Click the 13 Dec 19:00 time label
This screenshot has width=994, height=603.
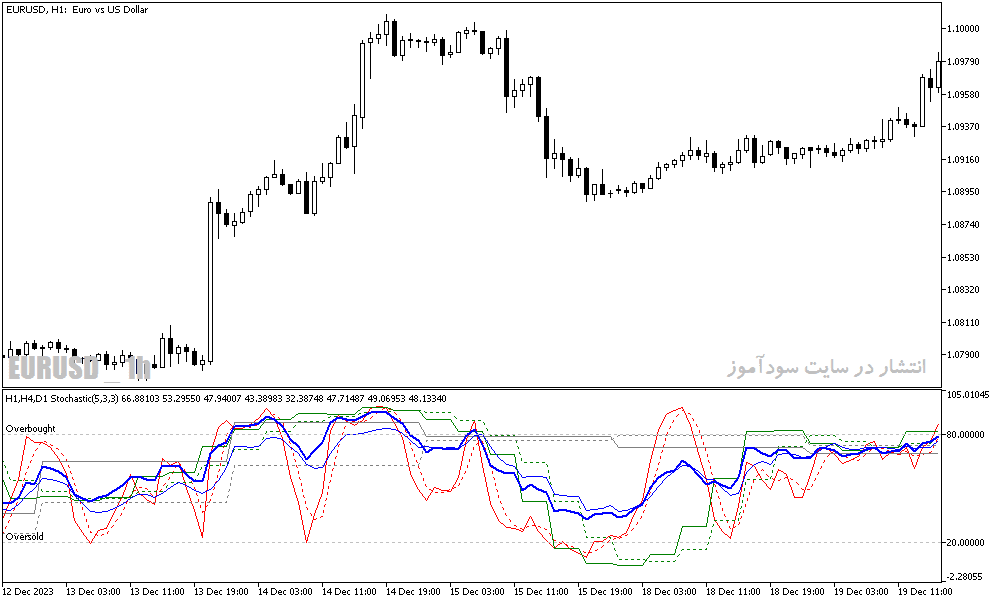pos(221,592)
